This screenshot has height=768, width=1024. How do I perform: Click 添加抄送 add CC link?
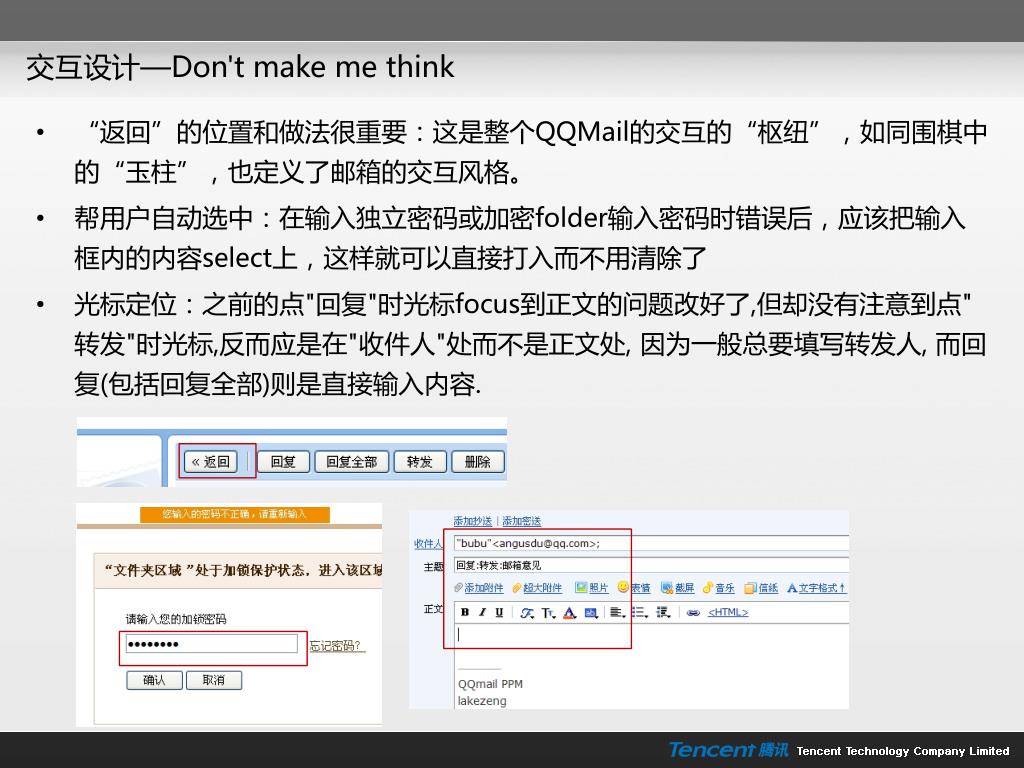[x=473, y=521]
